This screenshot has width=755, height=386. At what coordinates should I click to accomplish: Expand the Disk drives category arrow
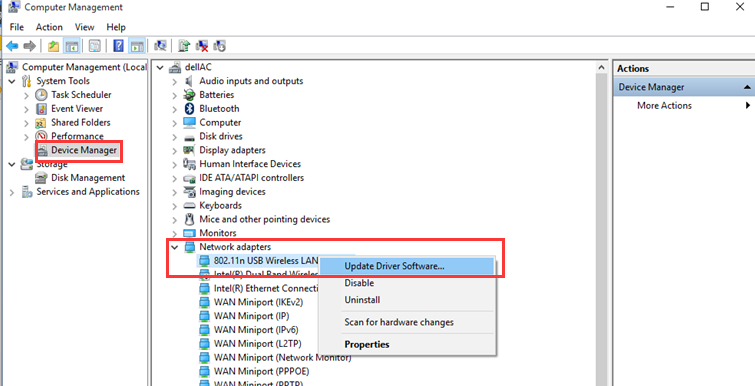(175, 137)
